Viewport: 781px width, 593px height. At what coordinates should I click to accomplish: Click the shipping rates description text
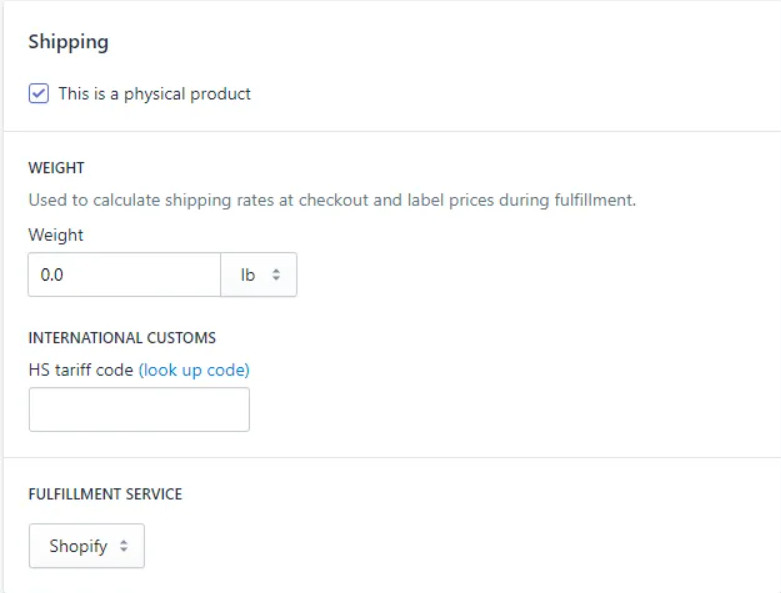click(332, 200)
